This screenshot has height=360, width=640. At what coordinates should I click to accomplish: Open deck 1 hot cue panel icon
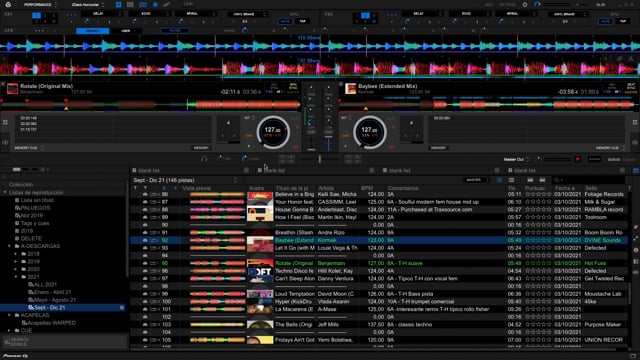click(5, 122)
